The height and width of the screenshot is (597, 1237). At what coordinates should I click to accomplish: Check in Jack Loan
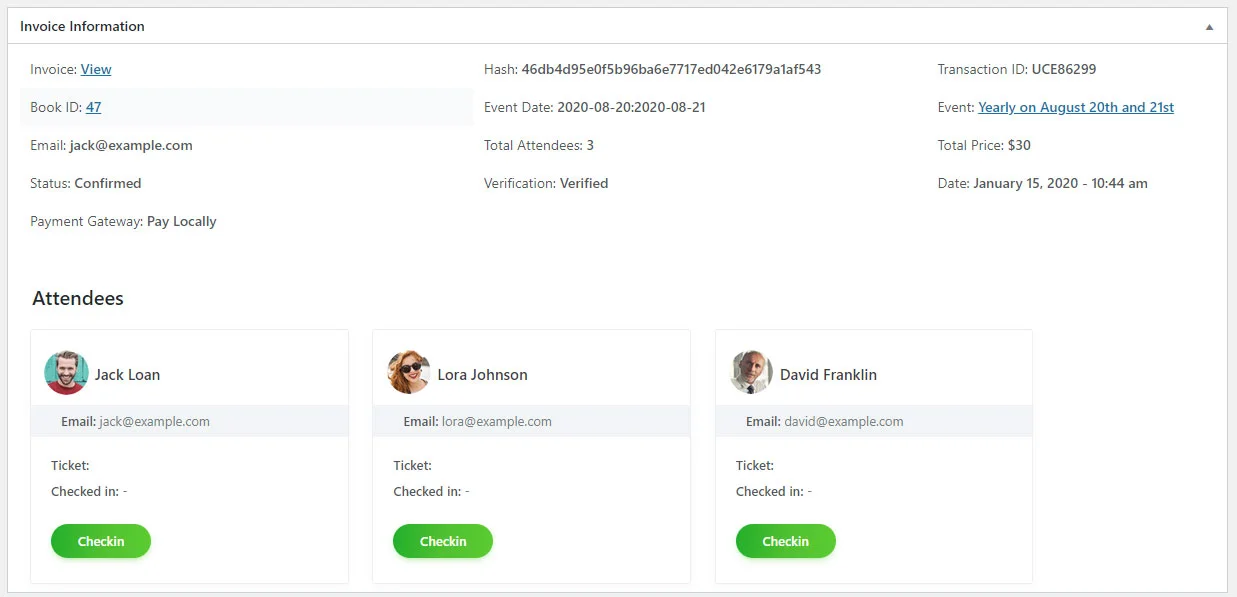pyautogui.click(x=101, y=541)
